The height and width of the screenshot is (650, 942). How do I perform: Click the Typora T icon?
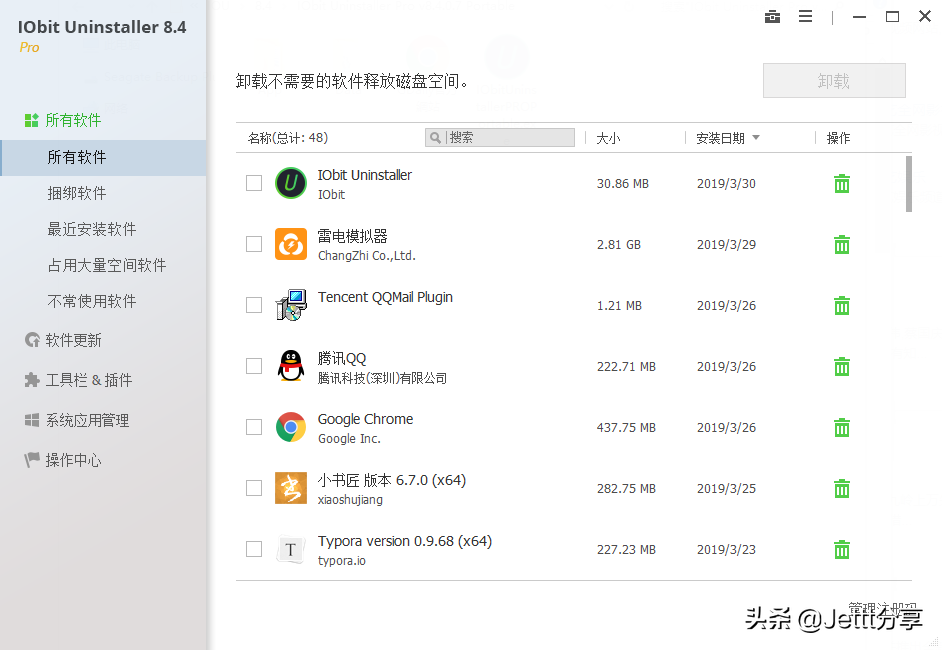[291, 549]
